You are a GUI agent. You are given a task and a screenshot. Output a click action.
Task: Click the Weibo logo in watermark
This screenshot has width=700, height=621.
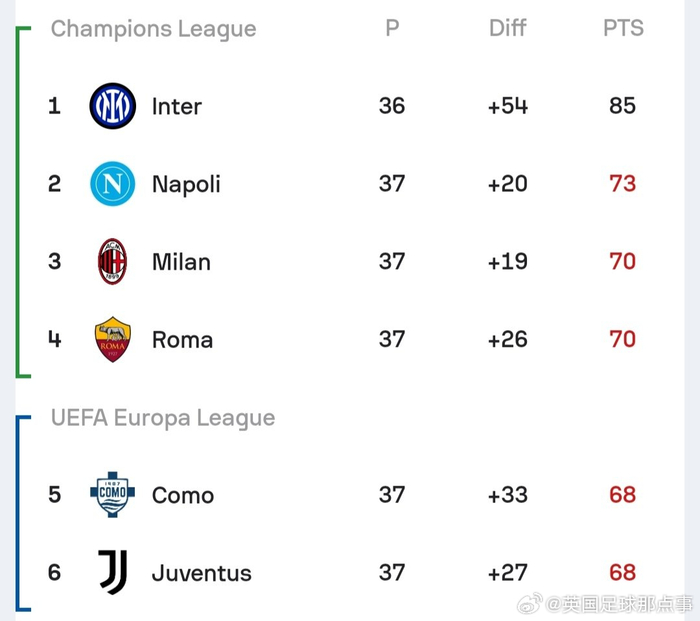[530, 604]
